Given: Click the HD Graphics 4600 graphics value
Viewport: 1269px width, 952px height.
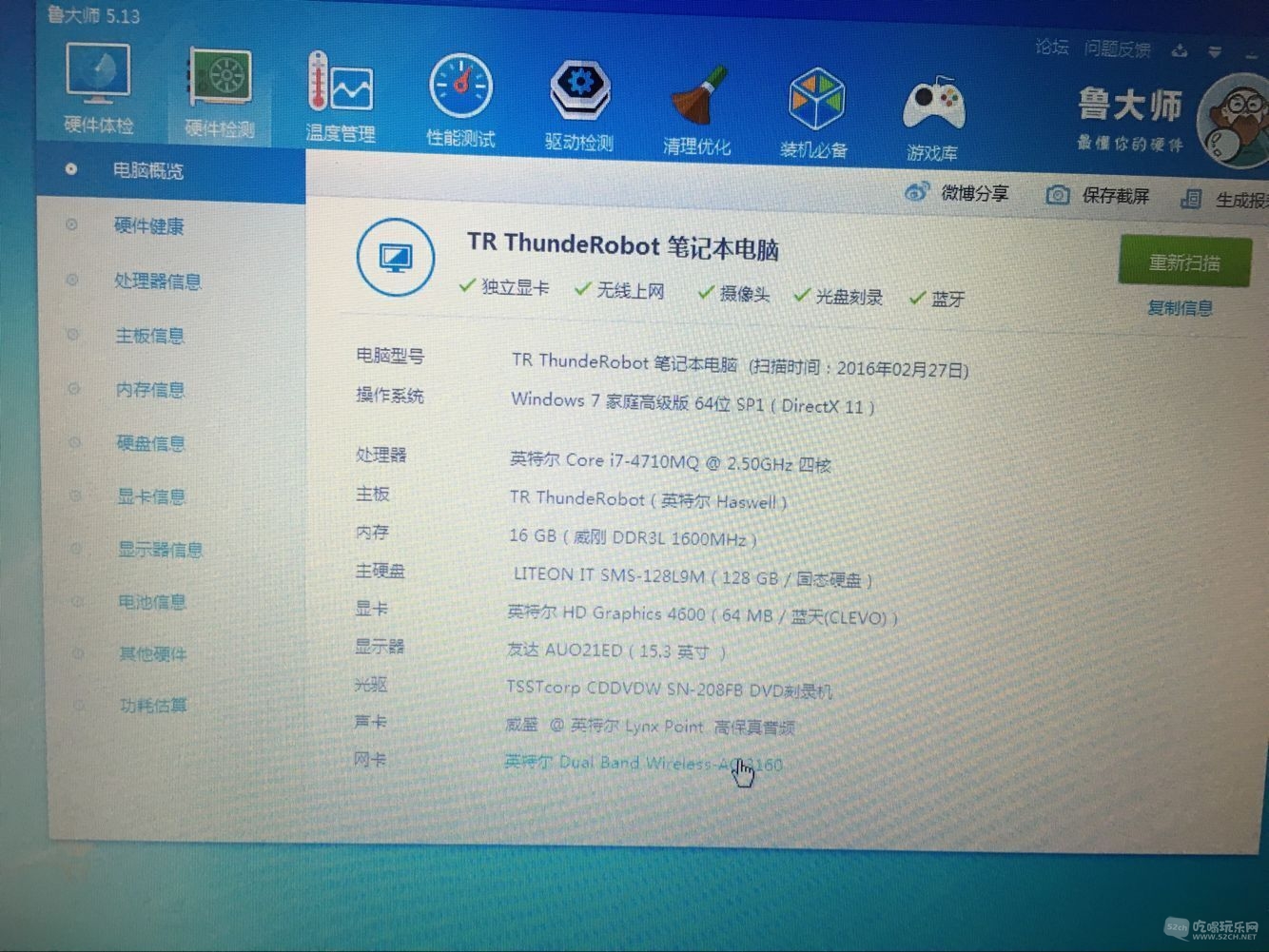Looking at the screenshot, I should [x=702, y=615].
